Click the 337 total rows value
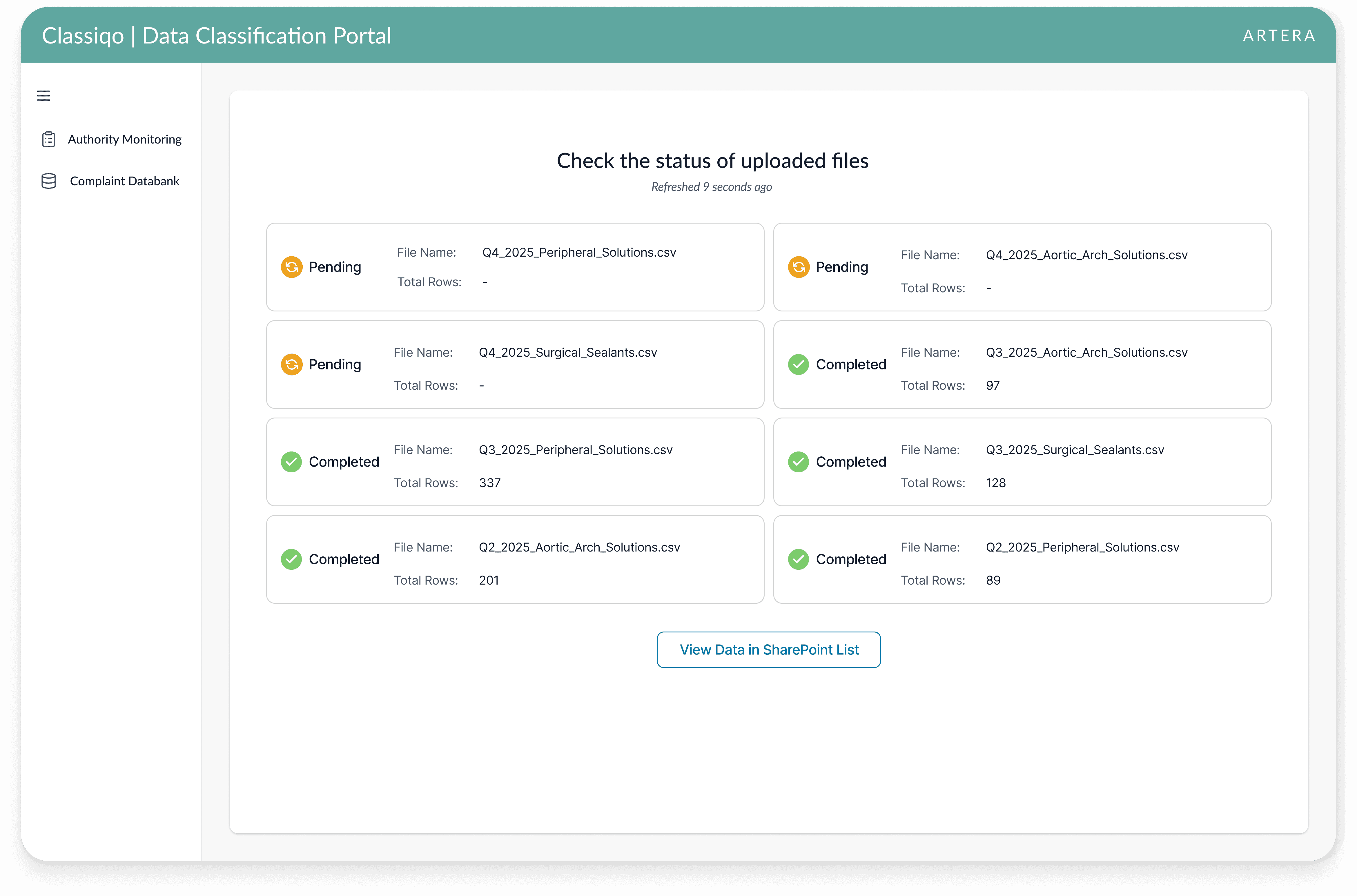Image resolution: width=1357 pixels, height=896 pixels. pos(490,483)
